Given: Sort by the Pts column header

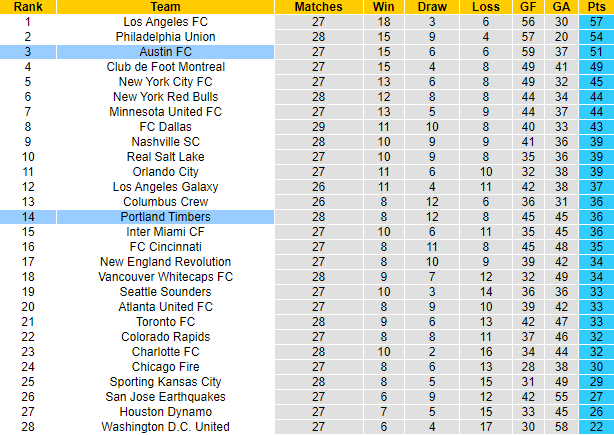Looking at the screenshot, I should (596, 6).
